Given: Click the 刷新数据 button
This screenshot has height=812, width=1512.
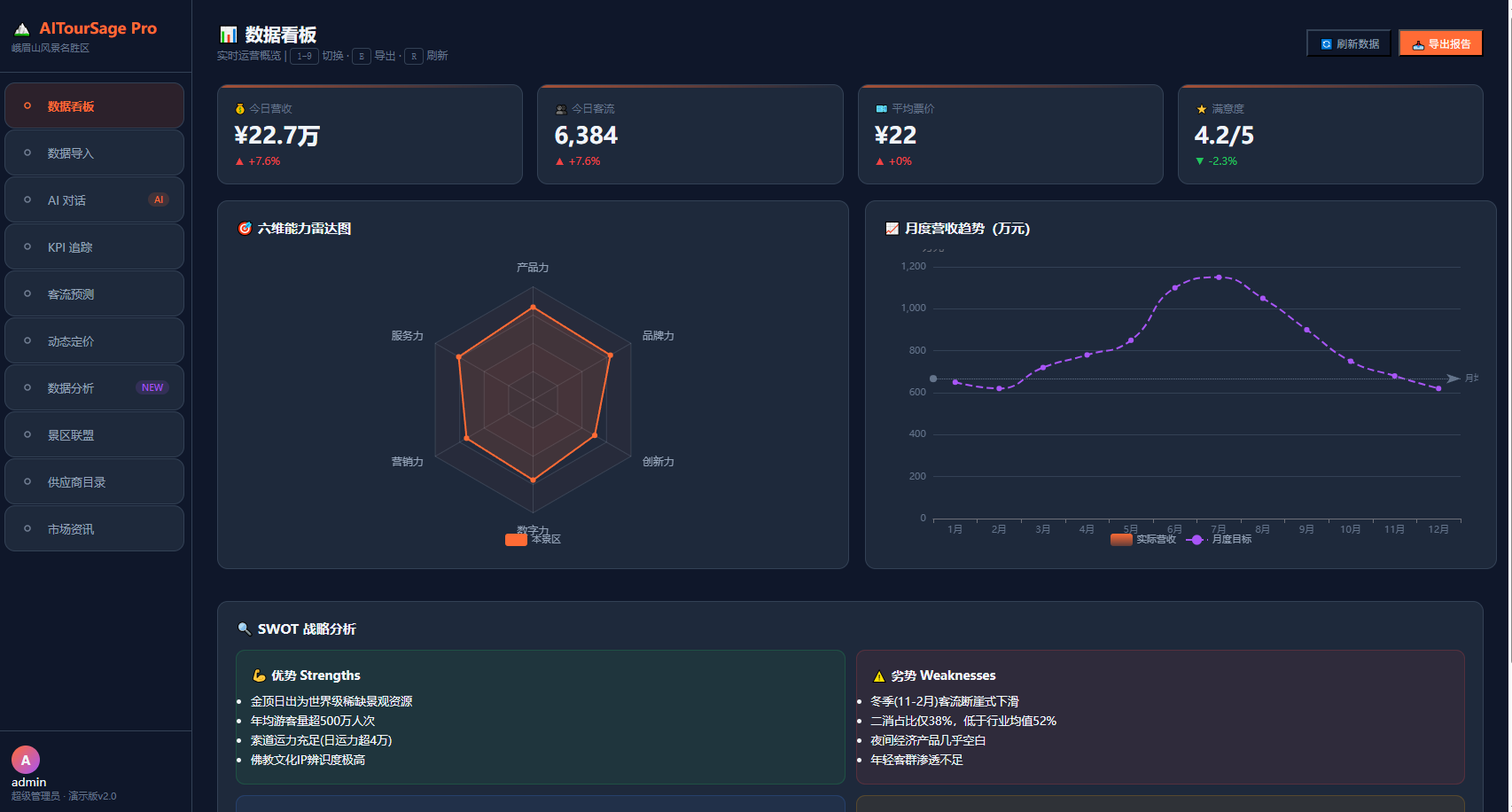Looking at the screenshot, I should coord(1349,43).
